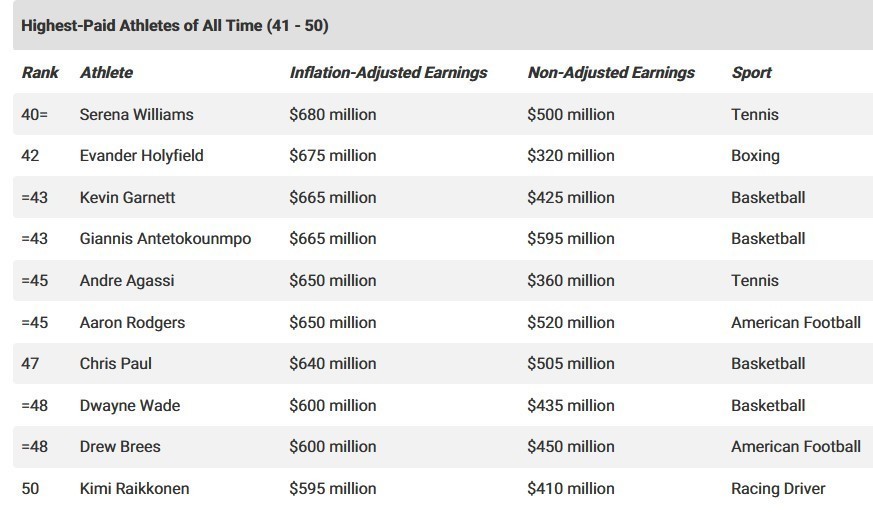Select Chris Paul in the table
Viewport: 873px width, 514px height.
pyautogui.click(x=116, y=364)
